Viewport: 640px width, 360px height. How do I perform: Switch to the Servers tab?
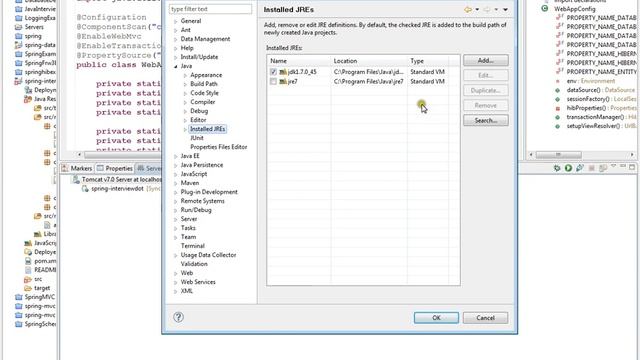click(x=149, y=168)
